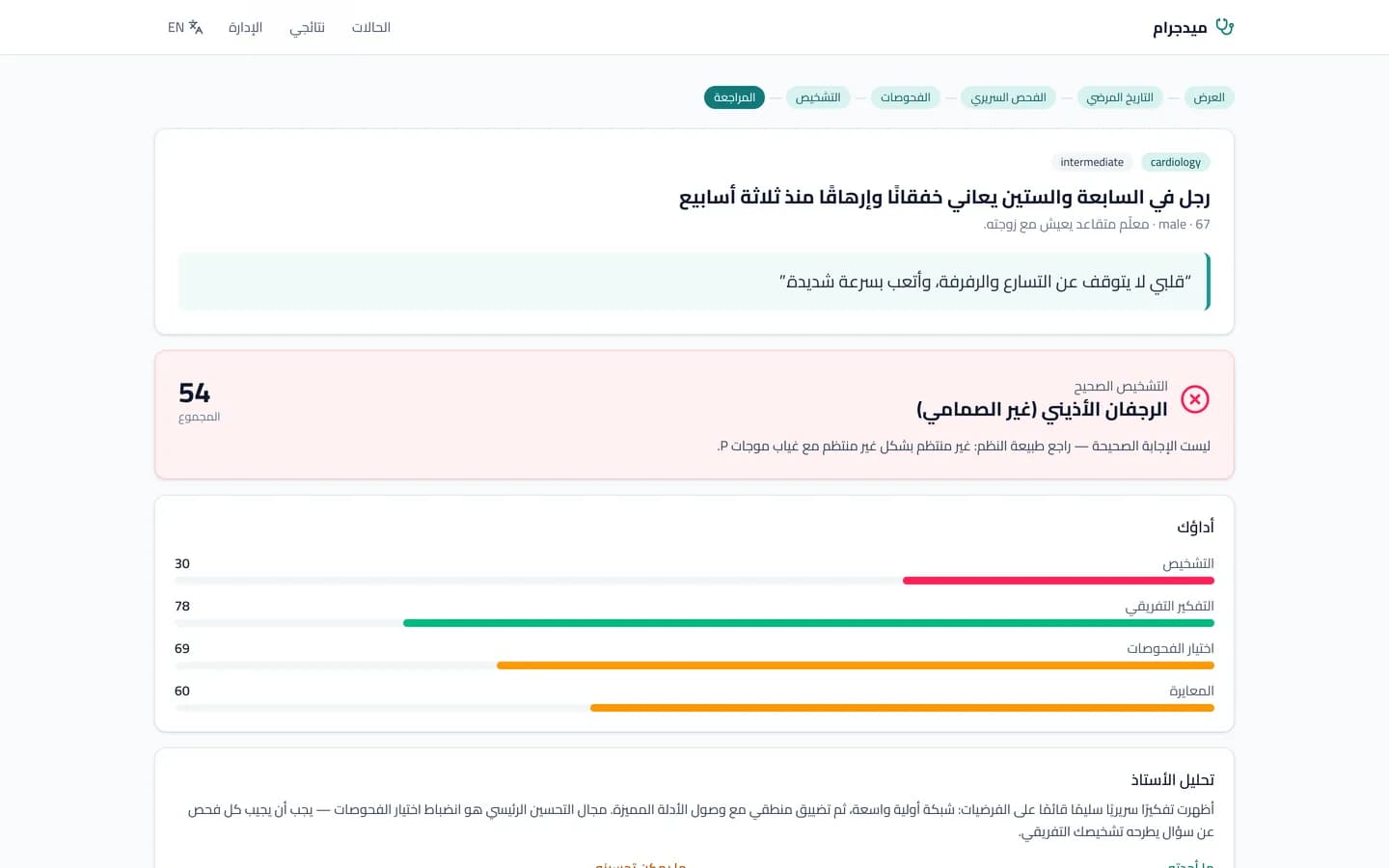Click the stethoscope logo icon
The image size is (1389, 868).
[x=1225, y=27]
